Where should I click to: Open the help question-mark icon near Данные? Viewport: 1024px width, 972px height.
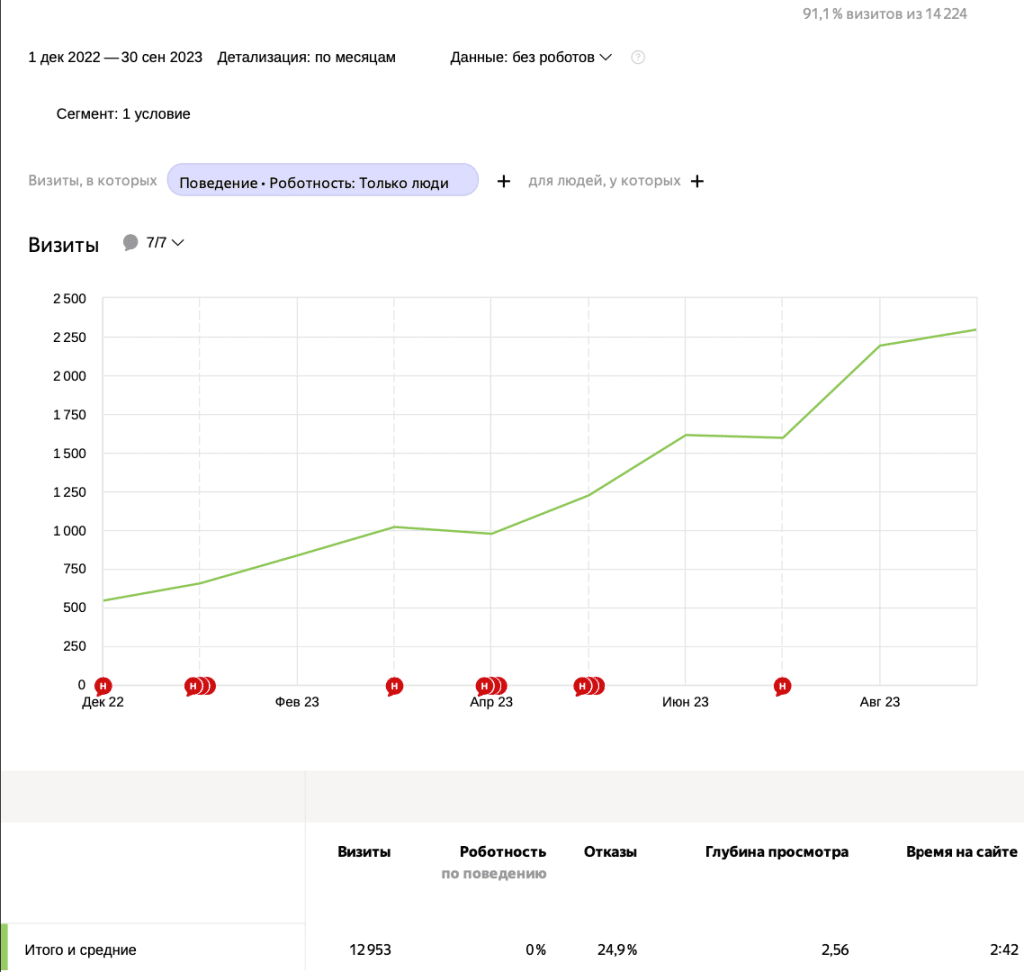638,57
